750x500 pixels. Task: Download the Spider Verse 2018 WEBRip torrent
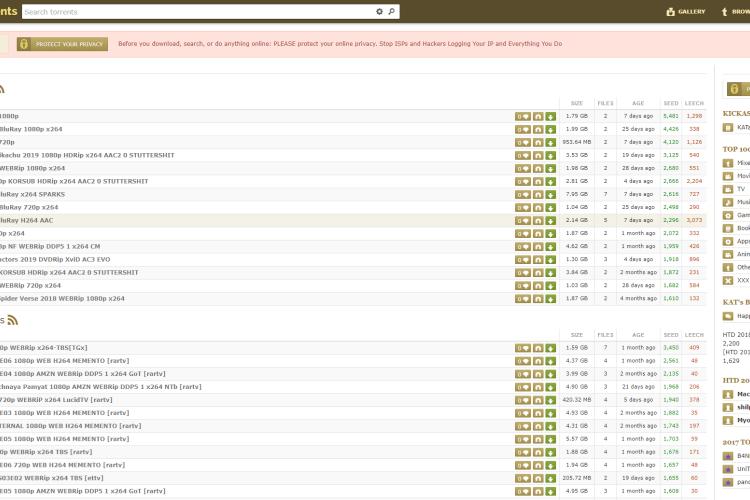pos(551,299)
